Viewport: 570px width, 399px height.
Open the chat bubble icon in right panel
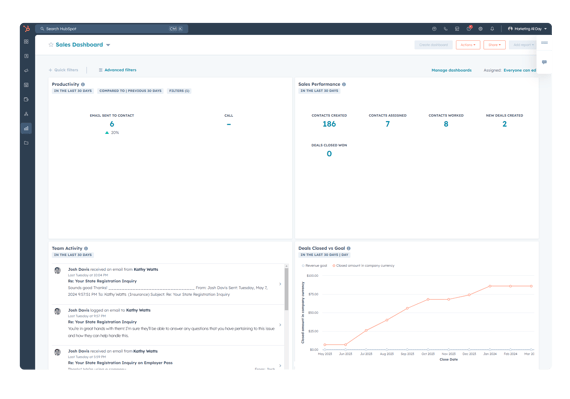pos(544,62)
